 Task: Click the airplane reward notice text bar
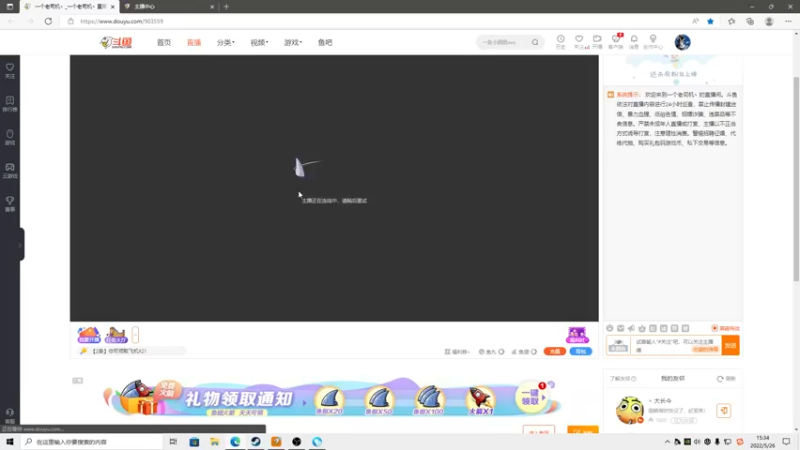pyautogui.click(x=133, y=351)
